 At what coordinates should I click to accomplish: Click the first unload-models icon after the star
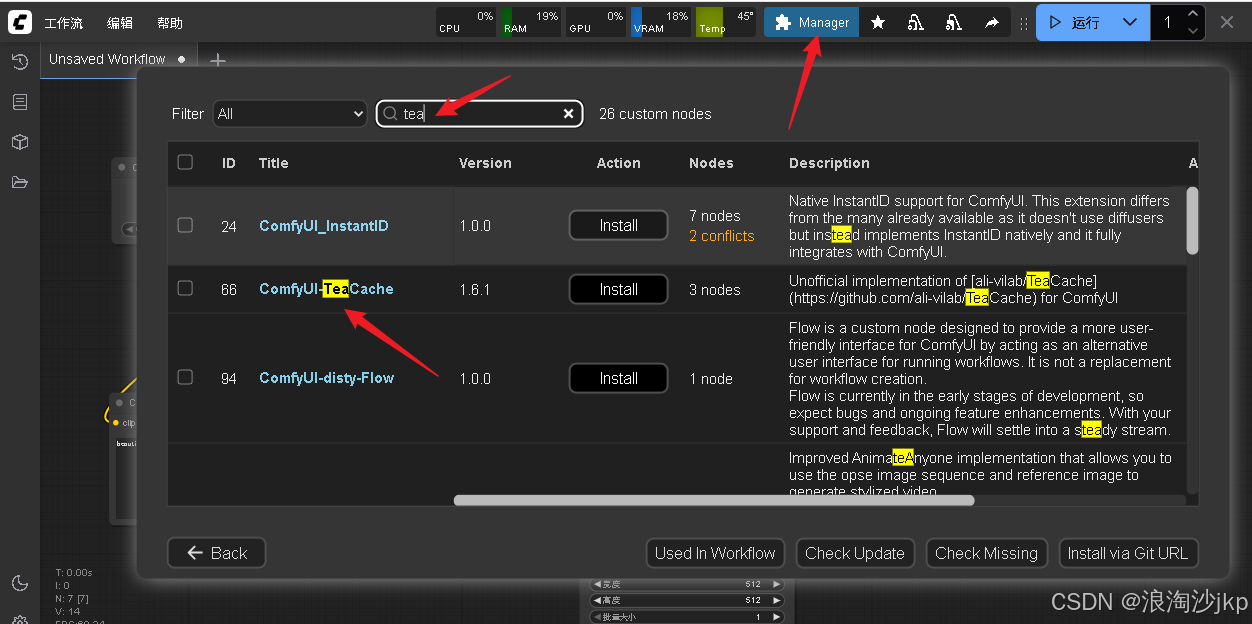(915, 22)
